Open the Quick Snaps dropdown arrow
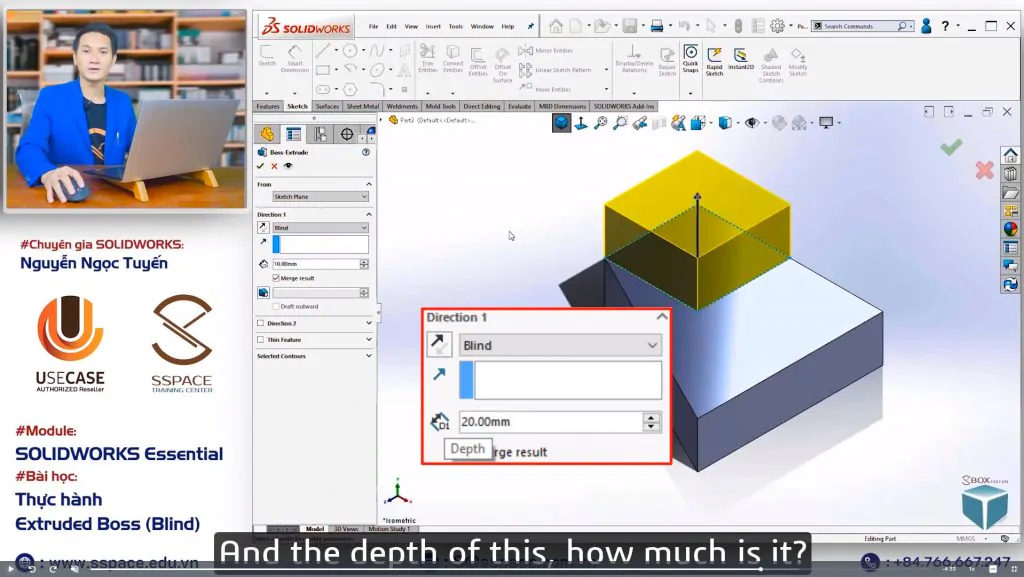This screenshot has height=577, width=1024. (690, 93)
